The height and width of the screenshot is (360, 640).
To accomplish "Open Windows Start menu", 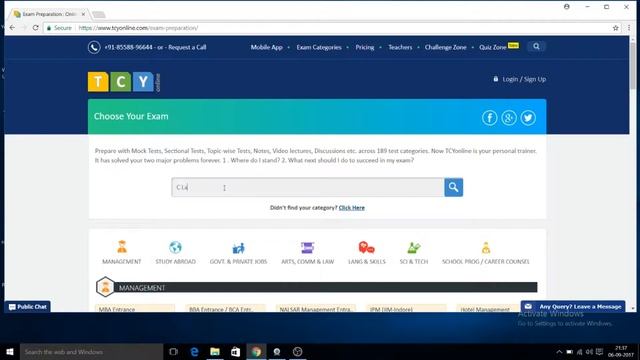I will [x=10, y=351].
